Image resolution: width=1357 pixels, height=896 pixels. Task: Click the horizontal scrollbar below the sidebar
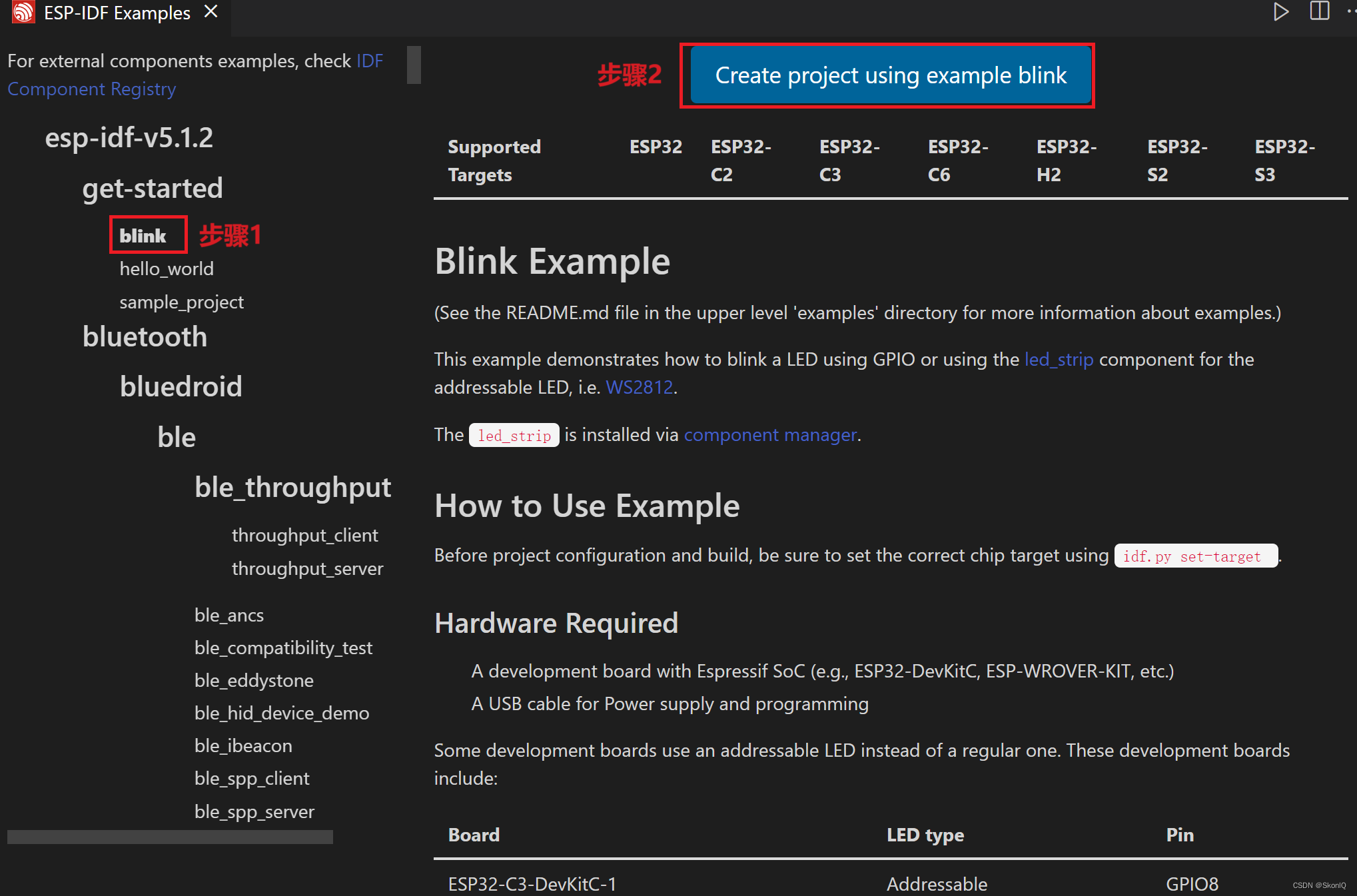click(169, 837)
